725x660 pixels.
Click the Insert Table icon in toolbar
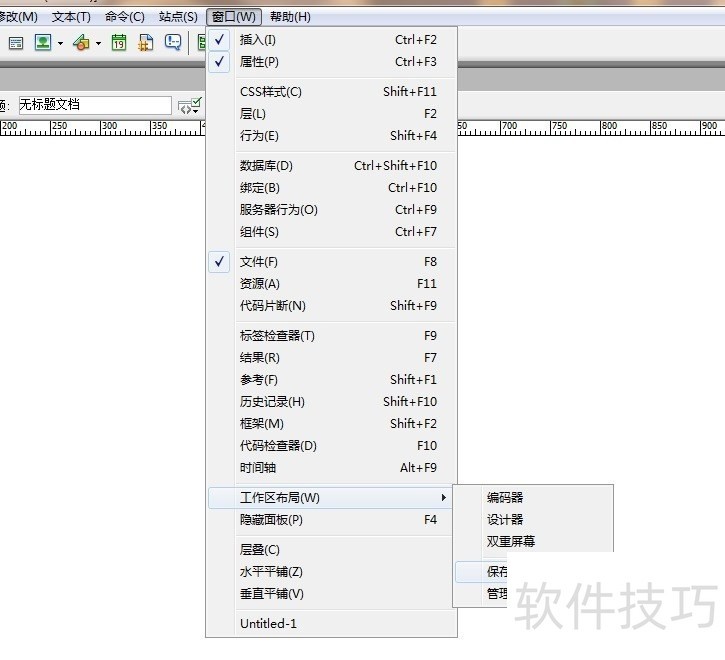coord(16,43)
